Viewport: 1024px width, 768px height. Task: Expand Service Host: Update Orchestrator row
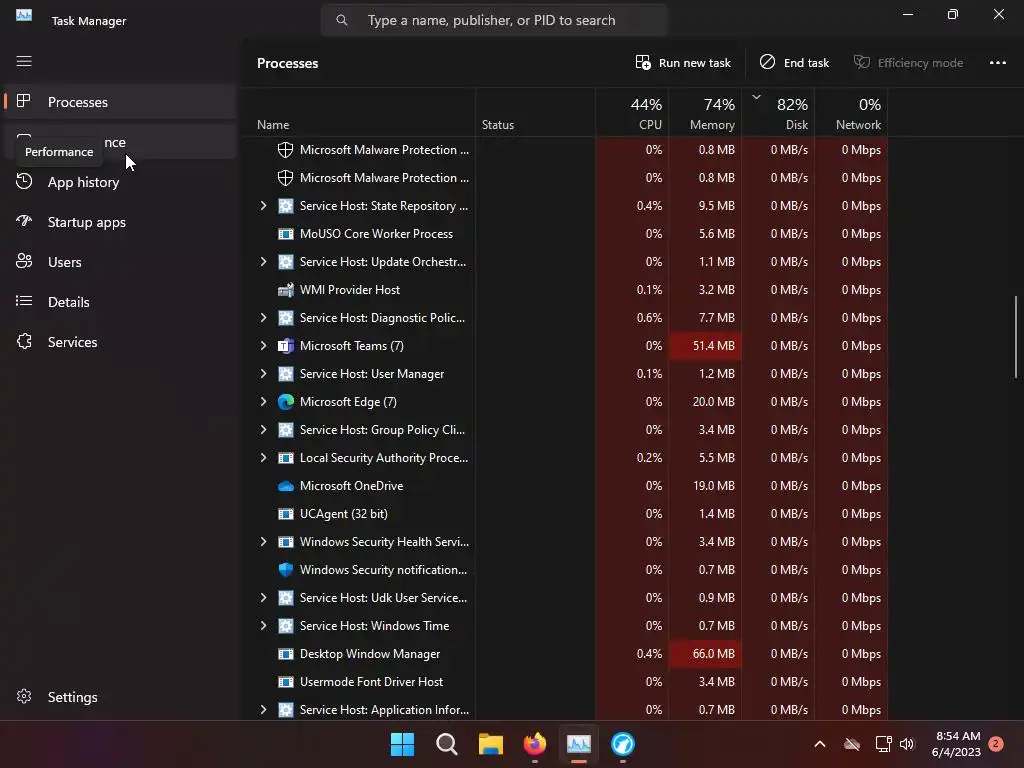point(263,262)
